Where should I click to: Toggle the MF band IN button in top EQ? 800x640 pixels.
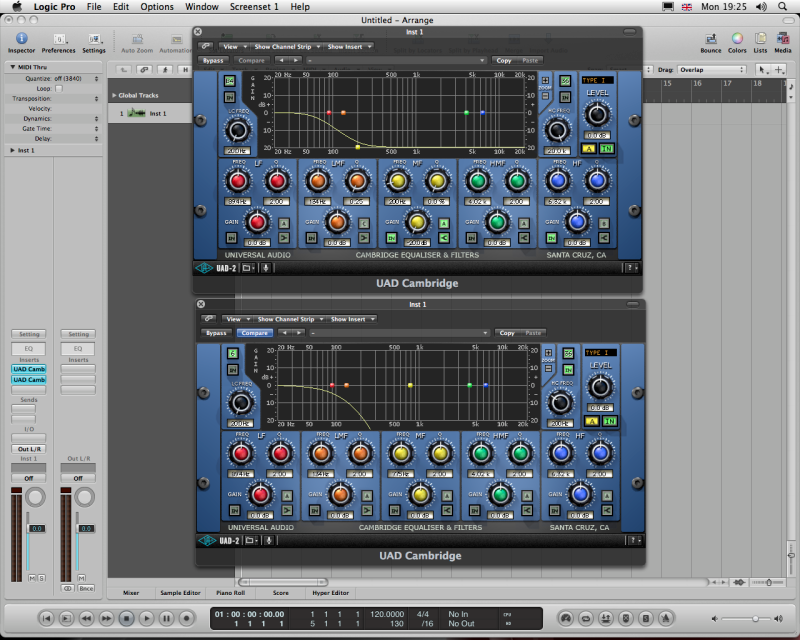click(391, 238)
